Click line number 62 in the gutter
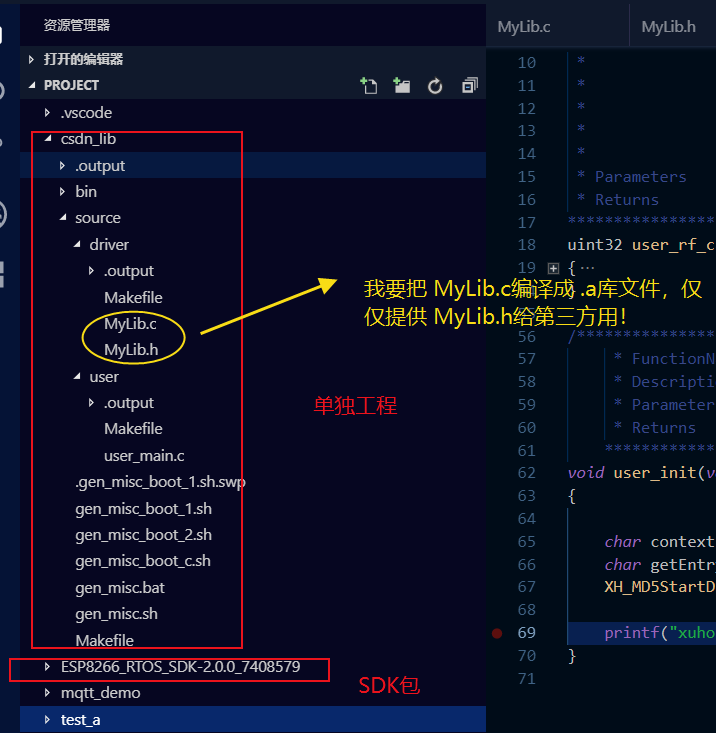The image size is (716, 733). 527,473
